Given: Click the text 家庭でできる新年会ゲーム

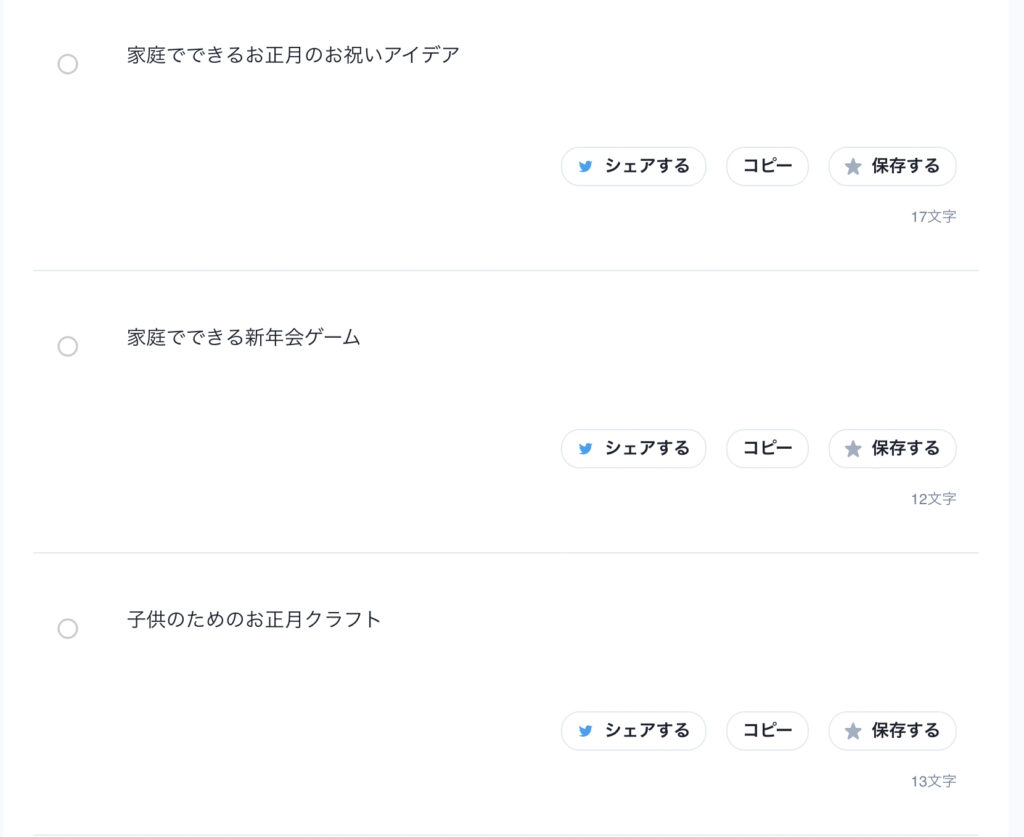Looking at the screenshot, I should point(243,338).
